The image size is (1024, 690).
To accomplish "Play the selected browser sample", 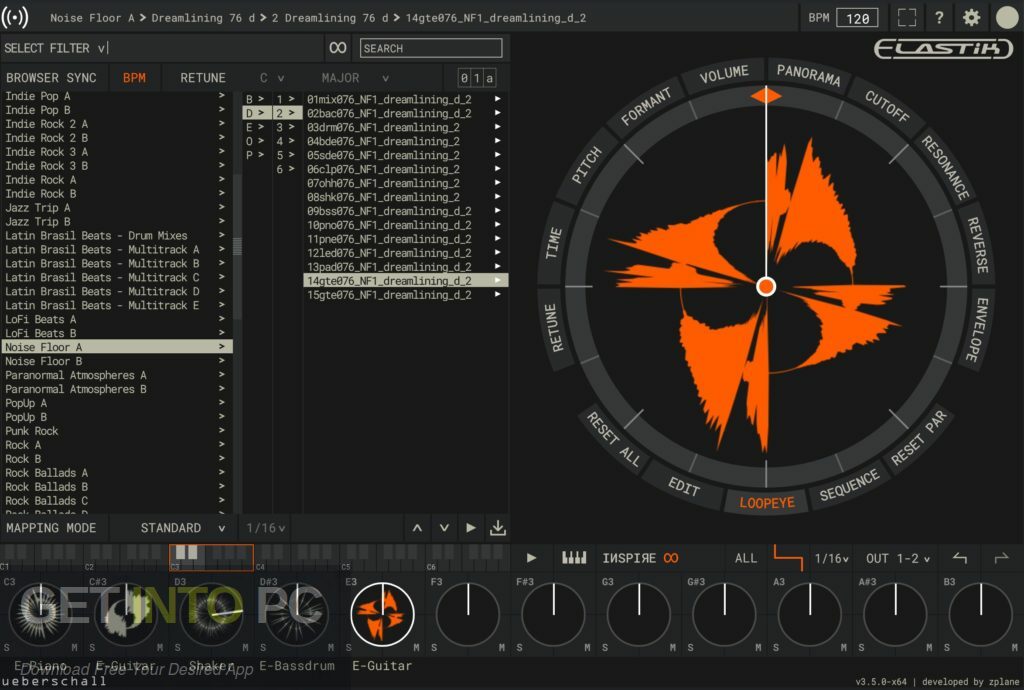I will coord(470,527).
